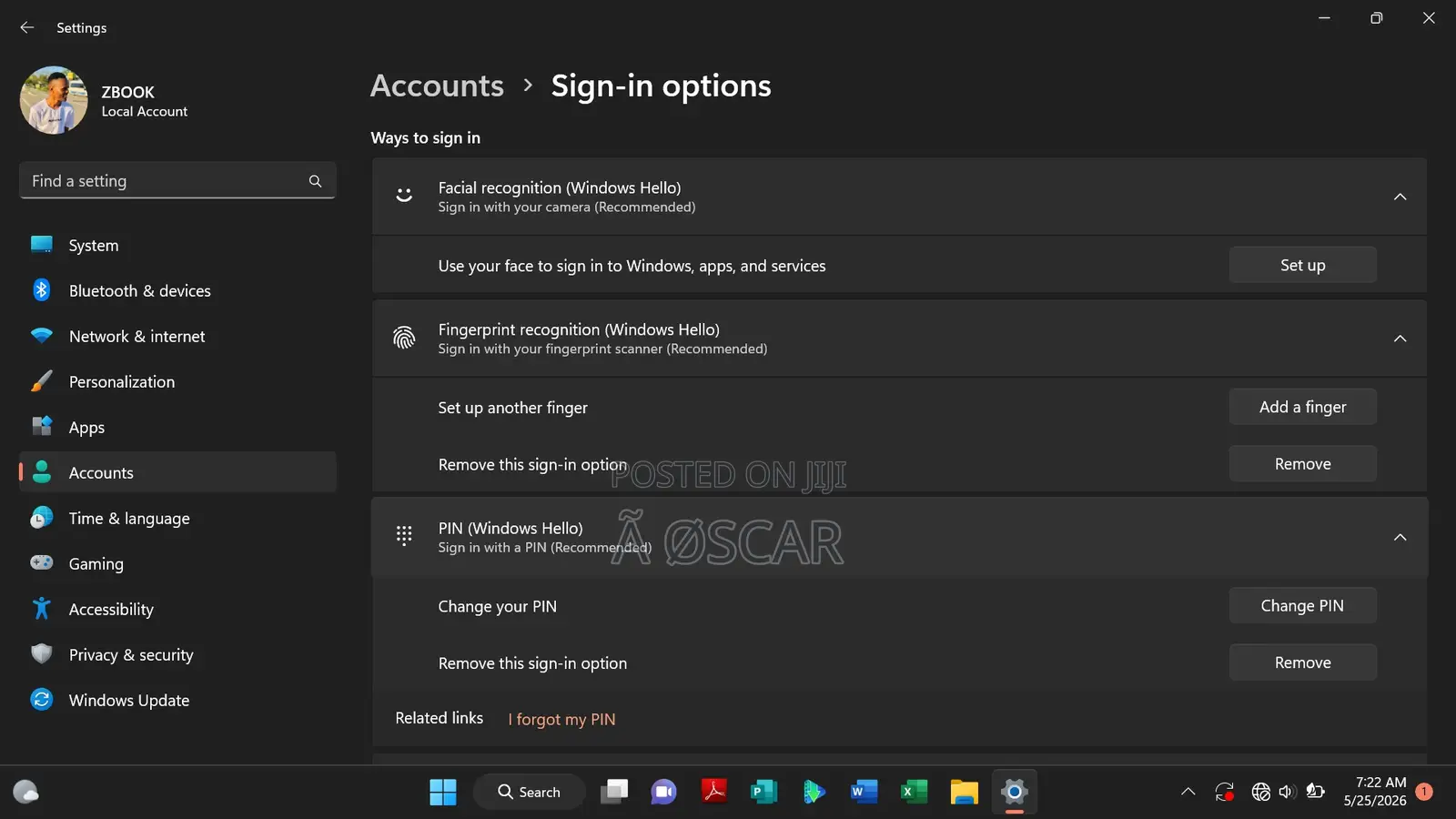Open the Windows Start menu
This screenshot has height=819, width=1456.
click(x=443, y=792)
